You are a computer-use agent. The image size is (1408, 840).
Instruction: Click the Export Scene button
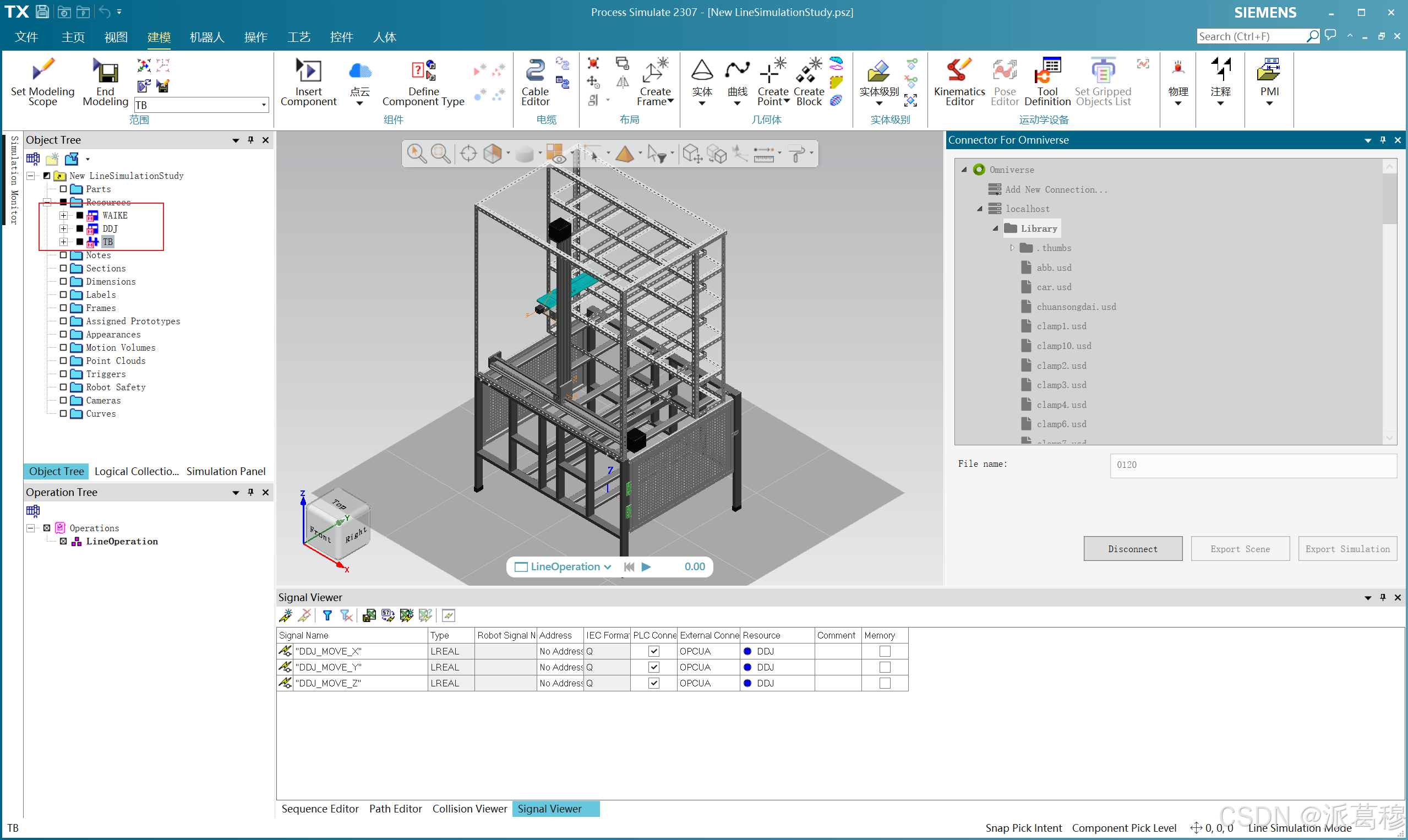point(1240,548)
